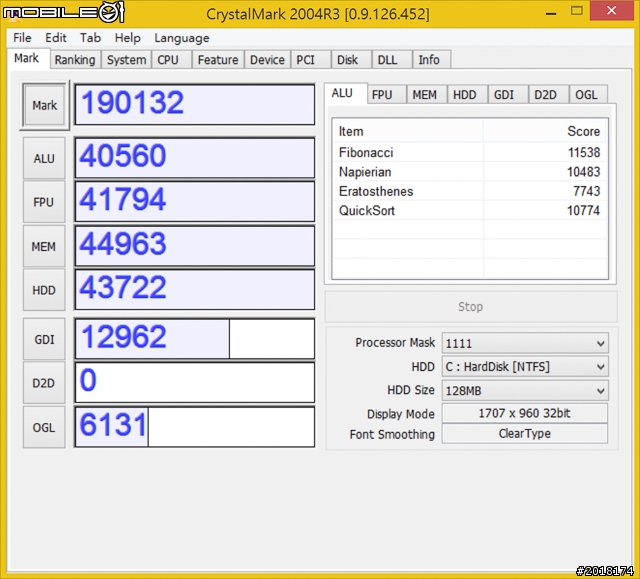Switch to the Device tab

click(x=267, y=60)
